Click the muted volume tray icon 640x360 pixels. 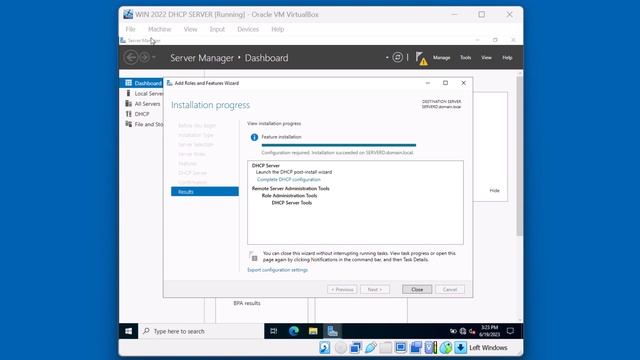[x=472, y=331]
